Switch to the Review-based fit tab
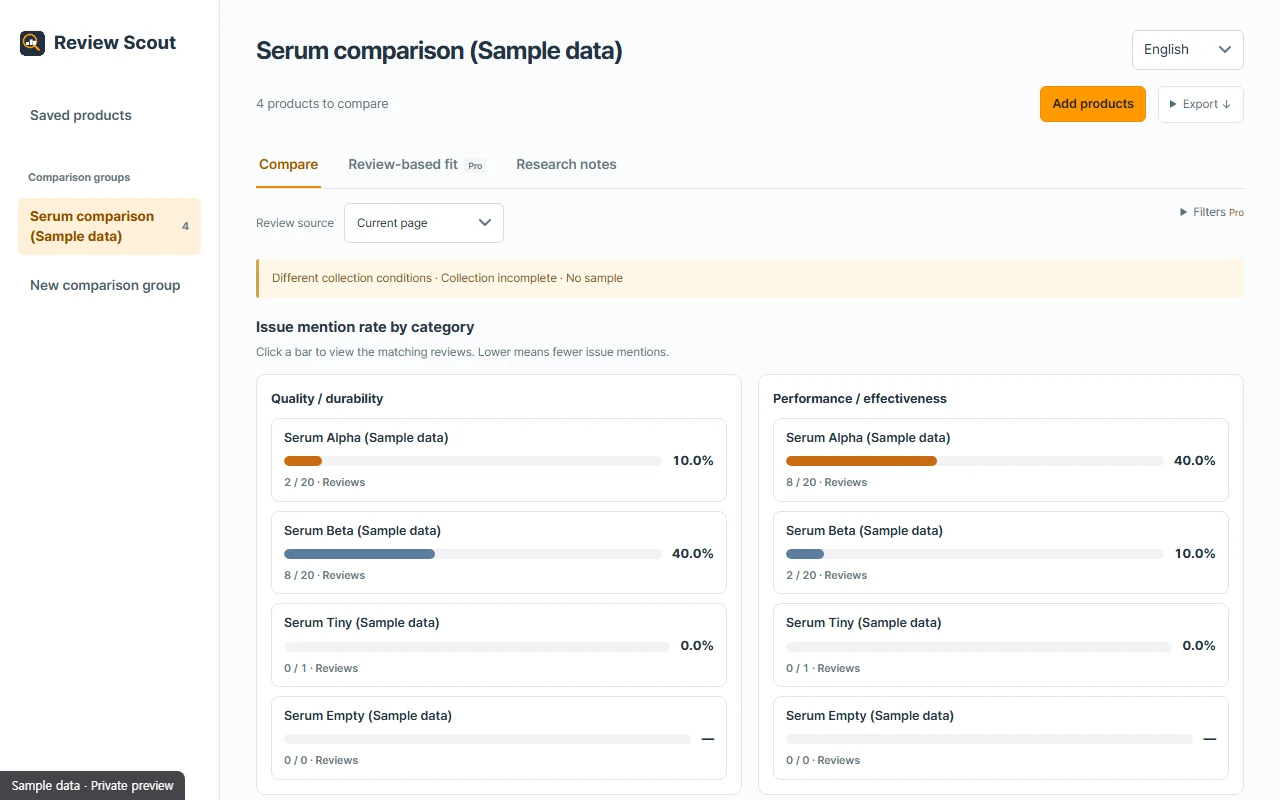The width and height of the screenshot is (1280, 800). [417, 165]
